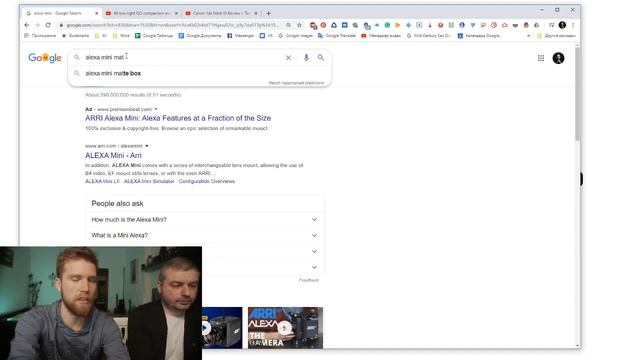
Task: Open the media control icon in Chrome toolbar
Action: tap(551, 25)
